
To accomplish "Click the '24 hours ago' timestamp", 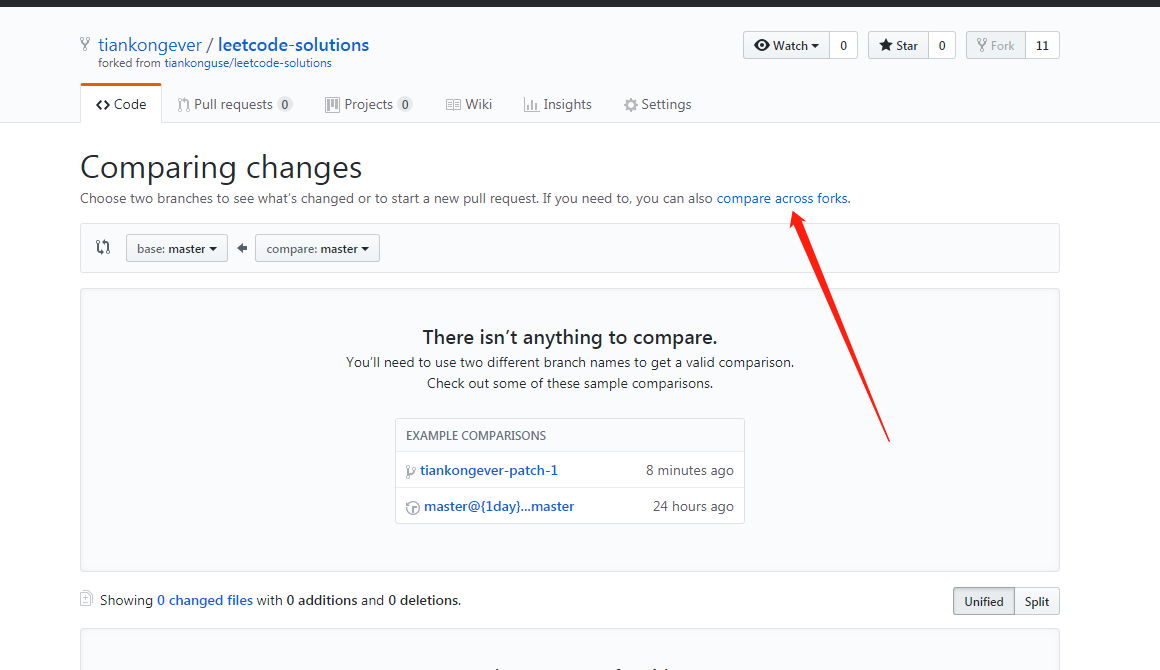I will coord(693,507).
